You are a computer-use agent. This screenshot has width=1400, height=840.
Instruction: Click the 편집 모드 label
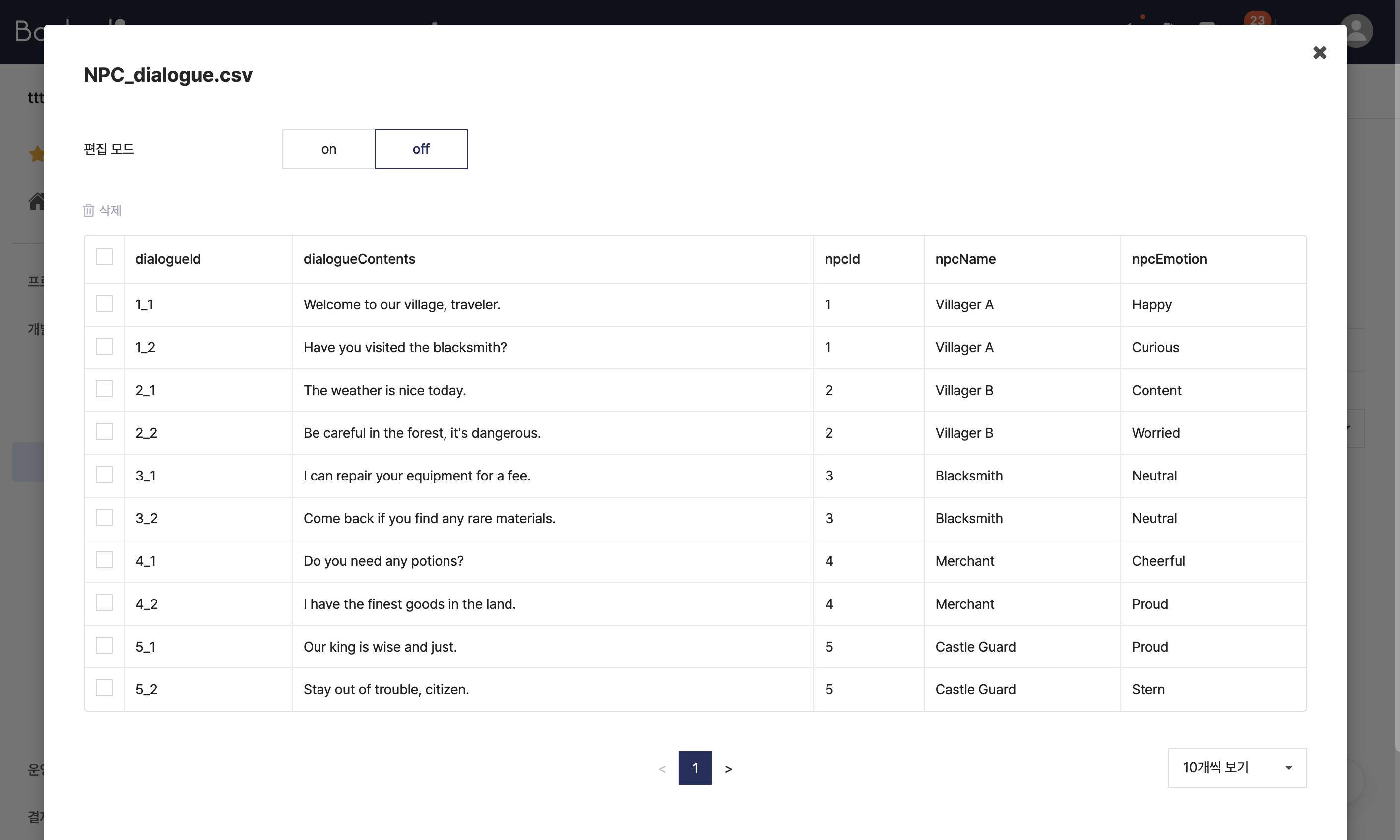pyautogui.click(x=108, y=148)
